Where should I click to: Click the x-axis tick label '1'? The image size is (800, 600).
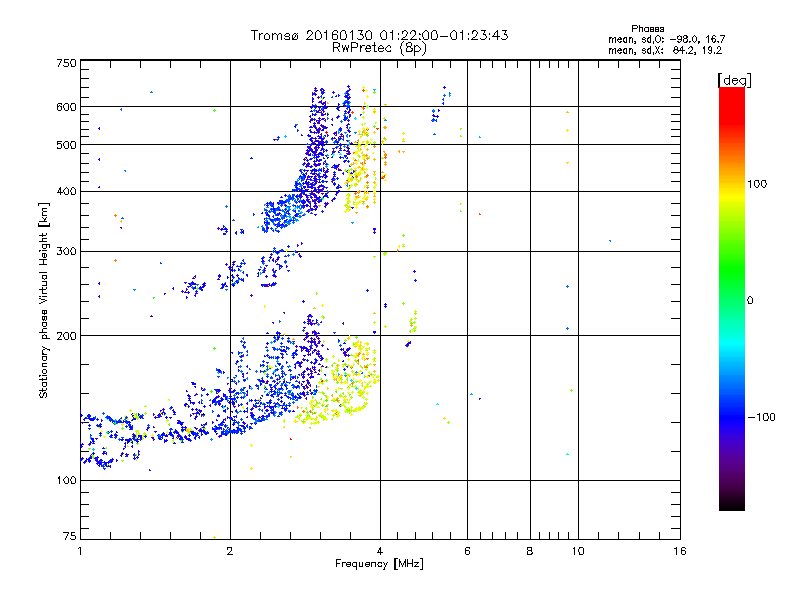click(x=80, y=551)
